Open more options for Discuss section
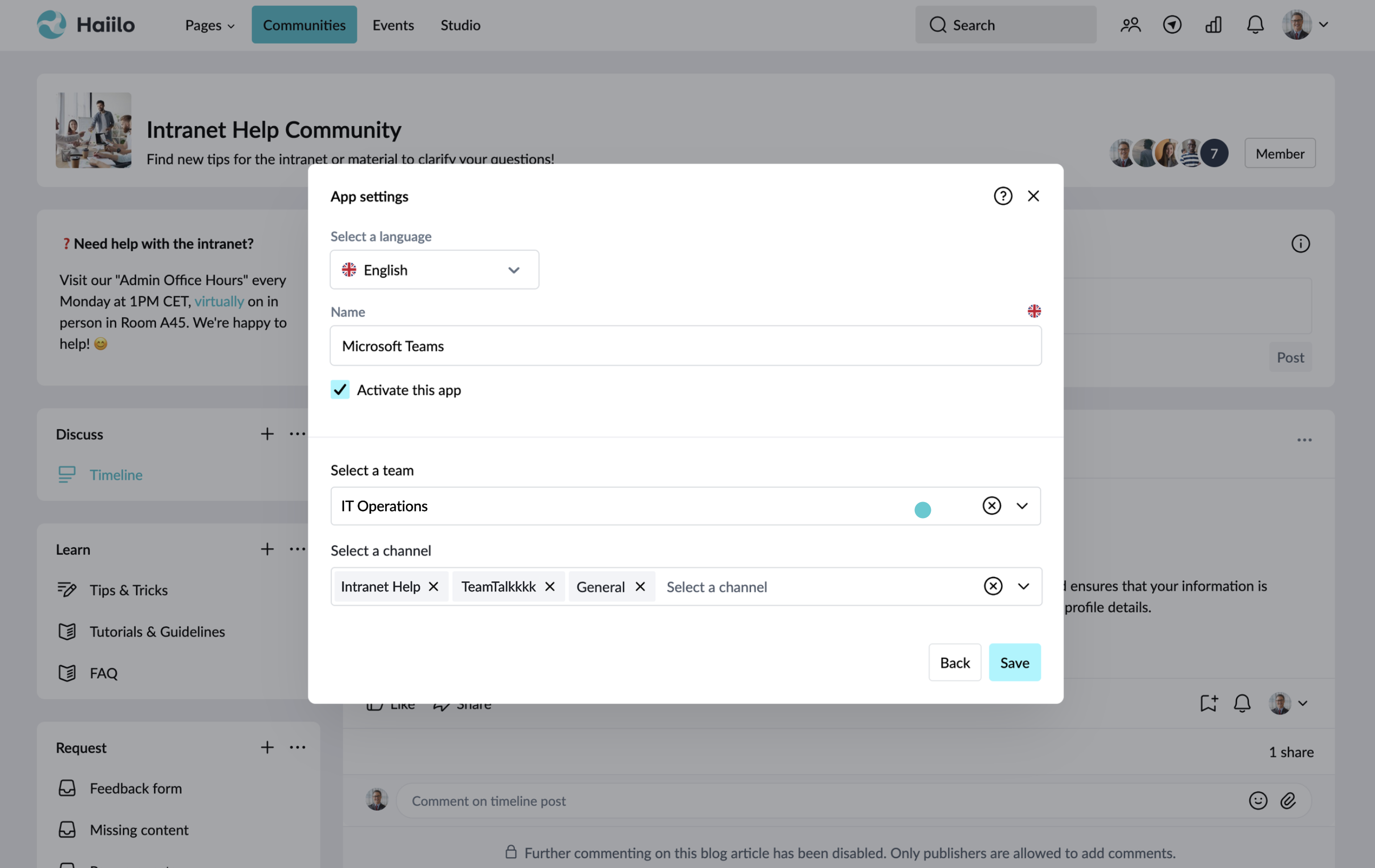1375x868 pixels. click(x=297, y=434)
